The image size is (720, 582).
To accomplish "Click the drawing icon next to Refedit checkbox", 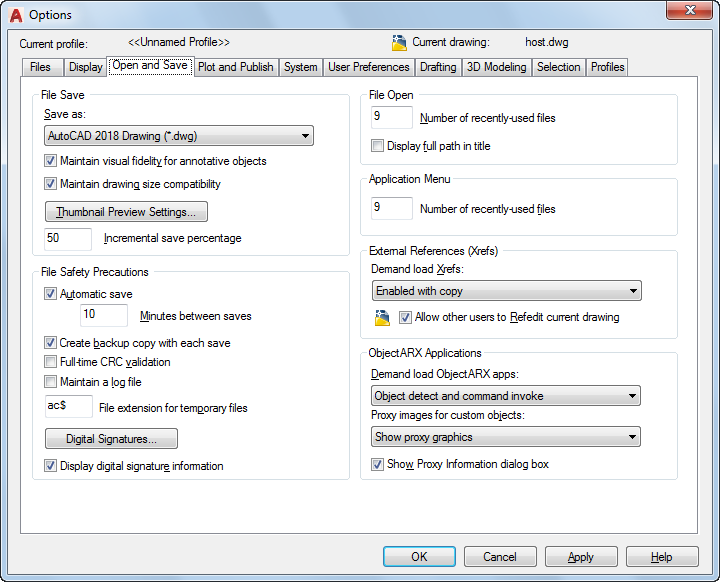I will point(381,318).
